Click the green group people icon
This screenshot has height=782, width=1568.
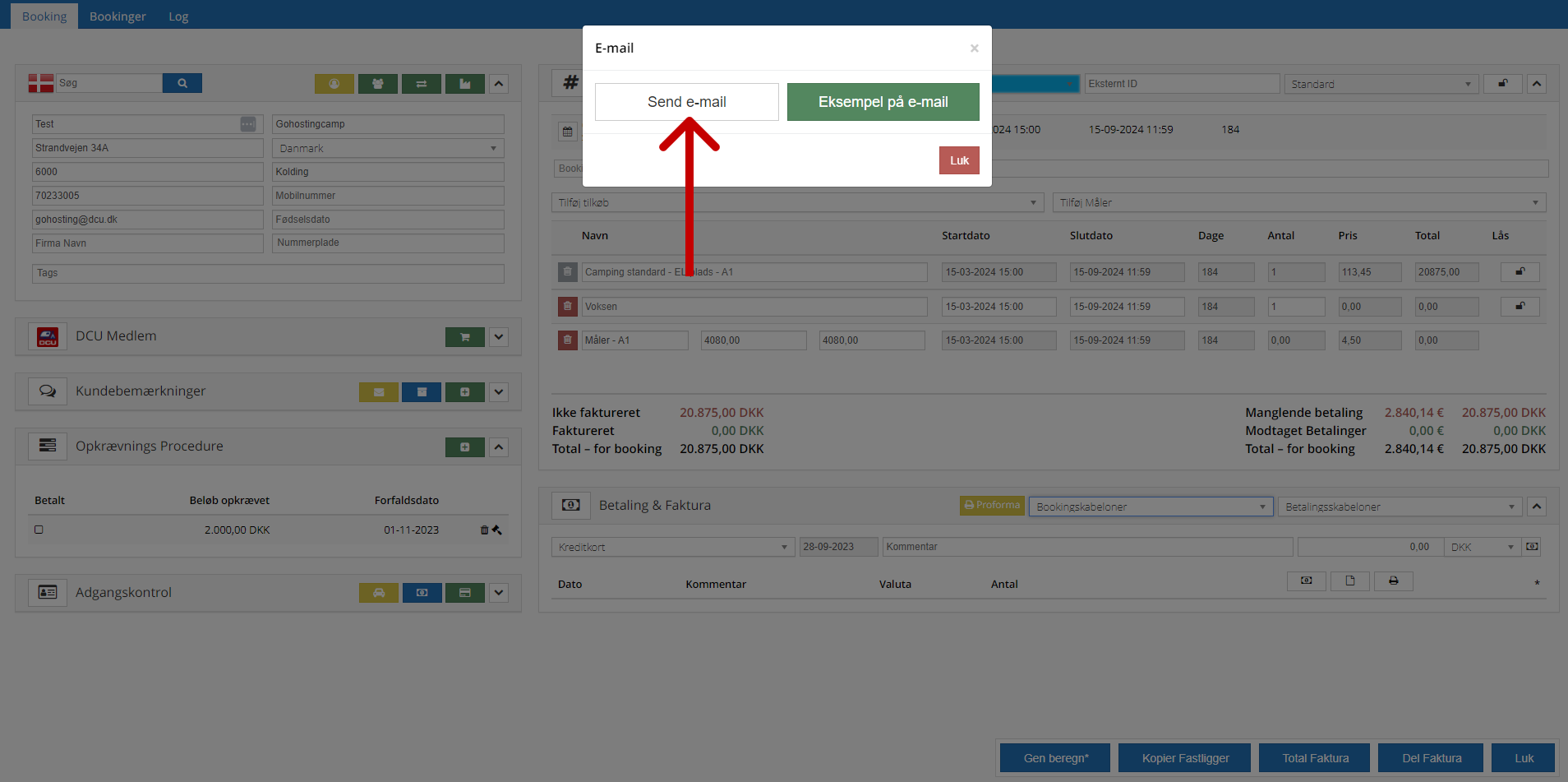tap(377, 84)
